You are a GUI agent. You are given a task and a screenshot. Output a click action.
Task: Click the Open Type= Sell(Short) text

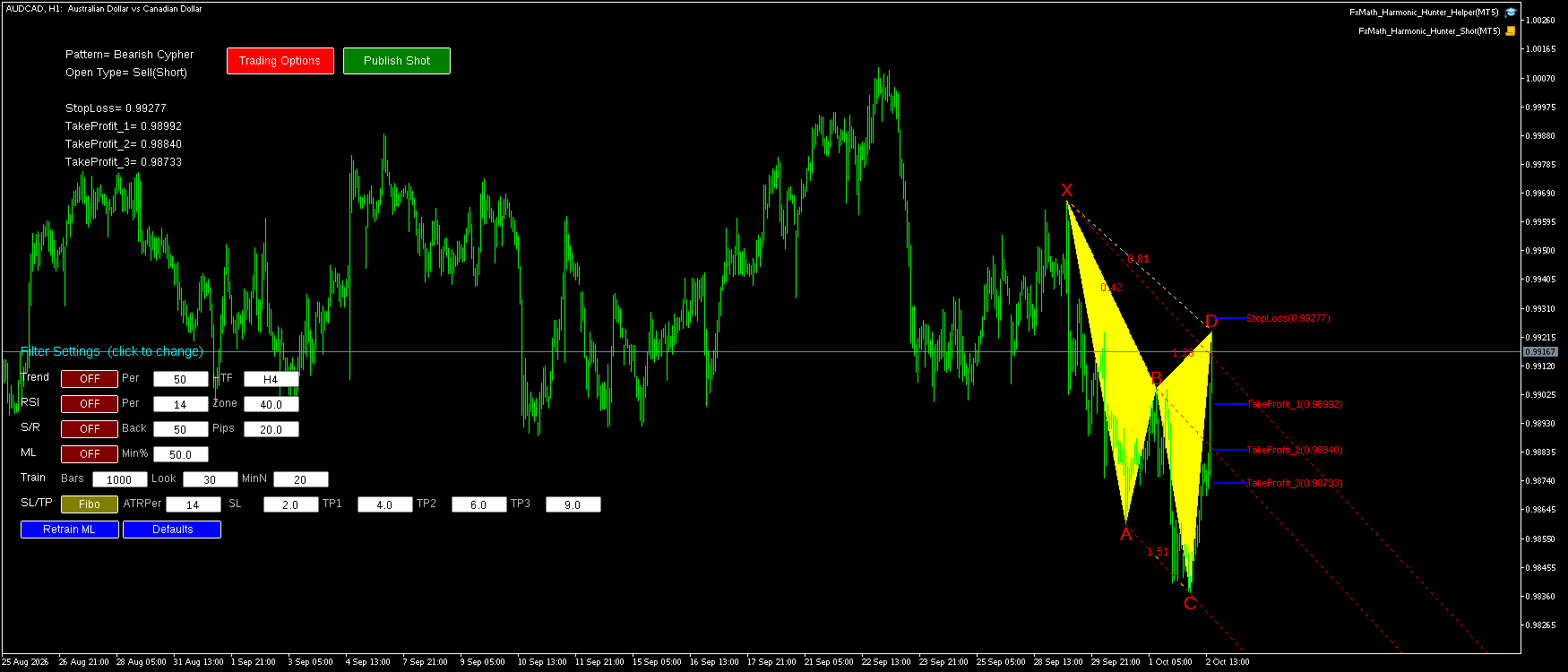coord(126,73)
